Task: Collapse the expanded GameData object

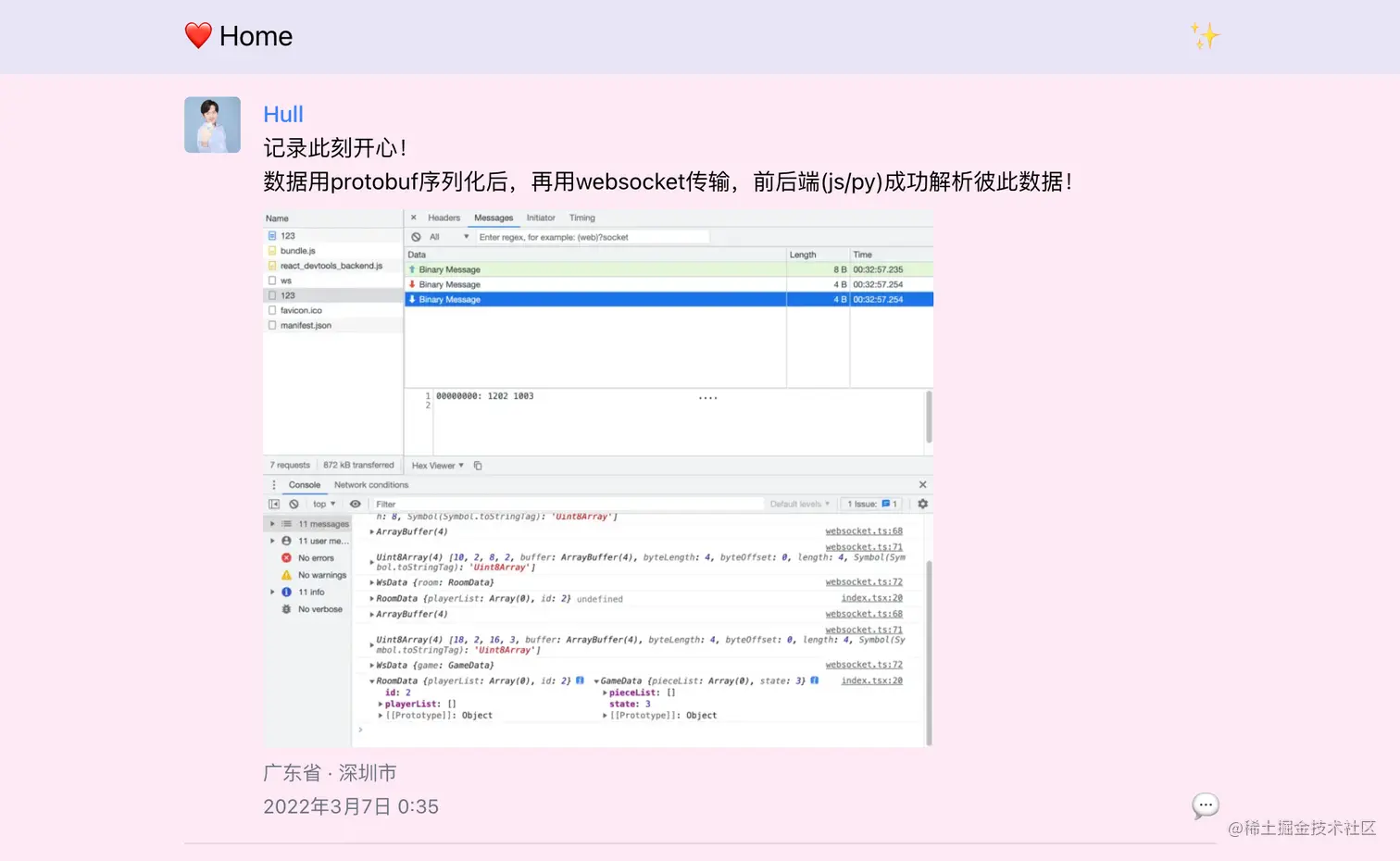Action: (x=597, y=680)
